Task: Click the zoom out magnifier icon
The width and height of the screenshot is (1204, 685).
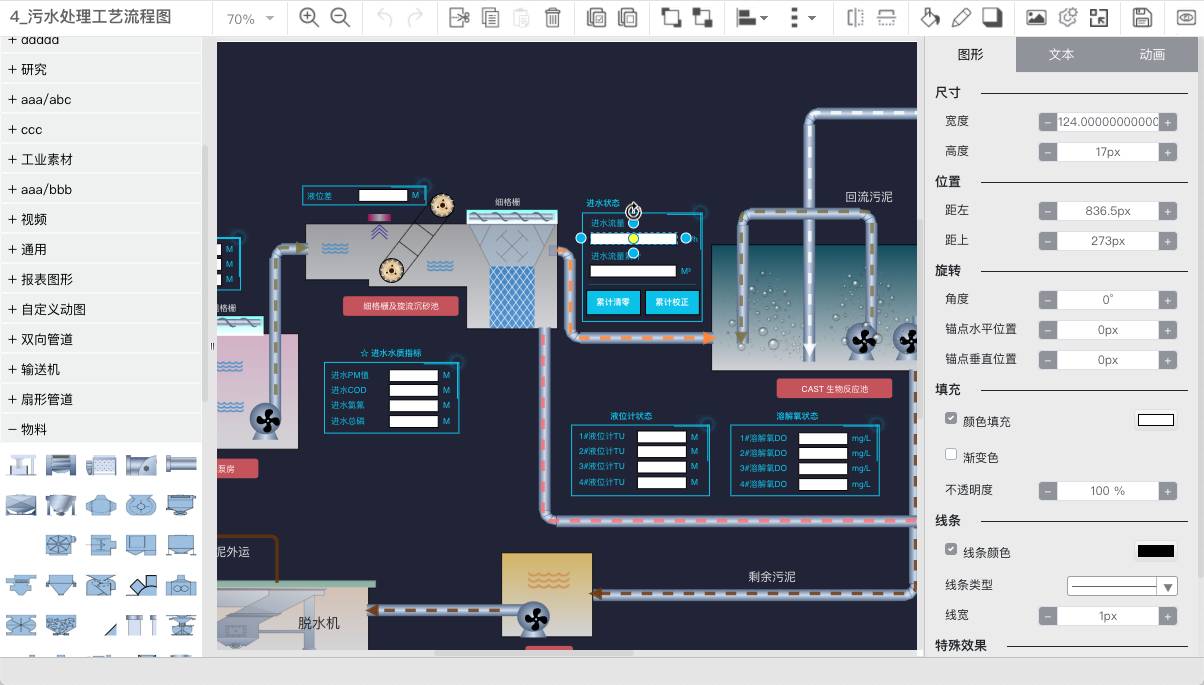Action: point(340,18)
